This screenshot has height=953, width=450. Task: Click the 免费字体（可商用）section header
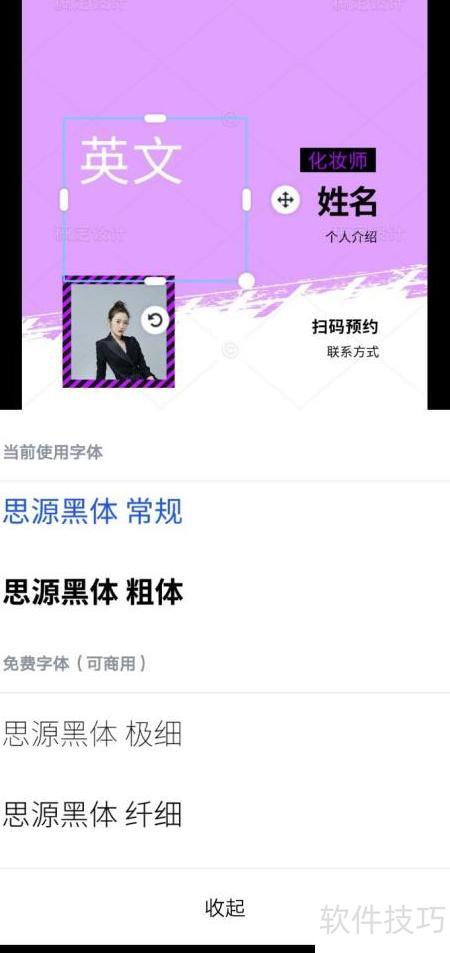point(75,664)
